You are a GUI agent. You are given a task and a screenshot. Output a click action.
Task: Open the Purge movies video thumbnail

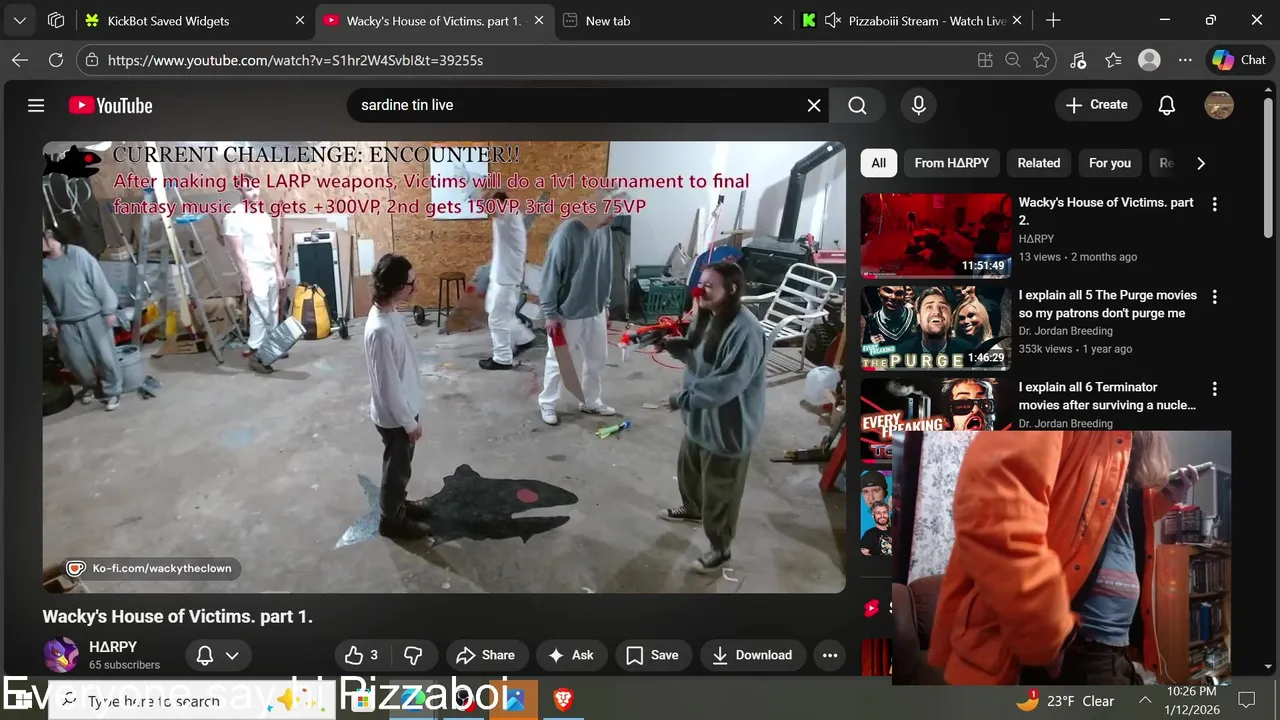[936, 328]
